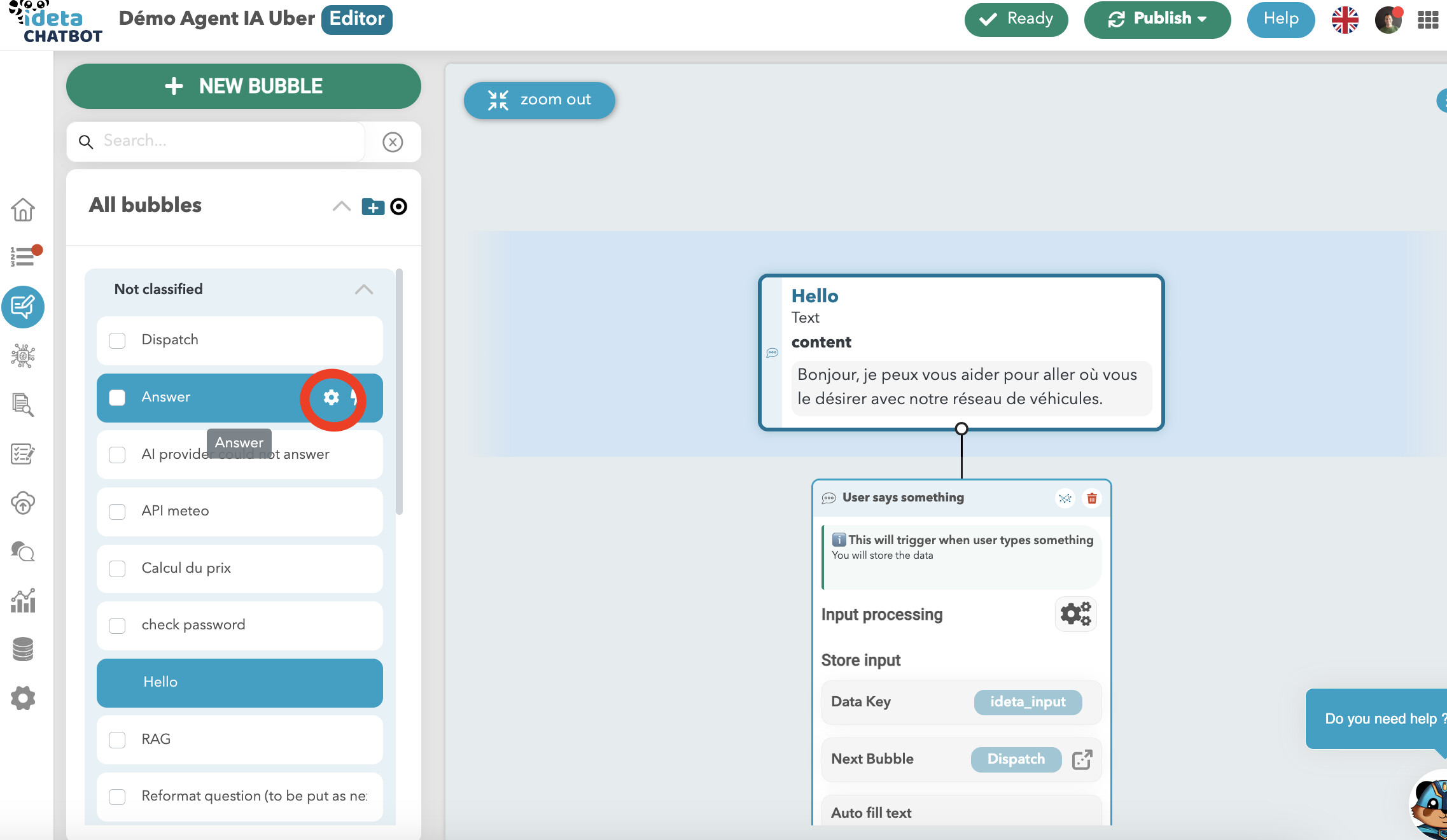Click the gear icon on Answer bubble
This screenshot has width=1447, height=840.
(331, 398)
